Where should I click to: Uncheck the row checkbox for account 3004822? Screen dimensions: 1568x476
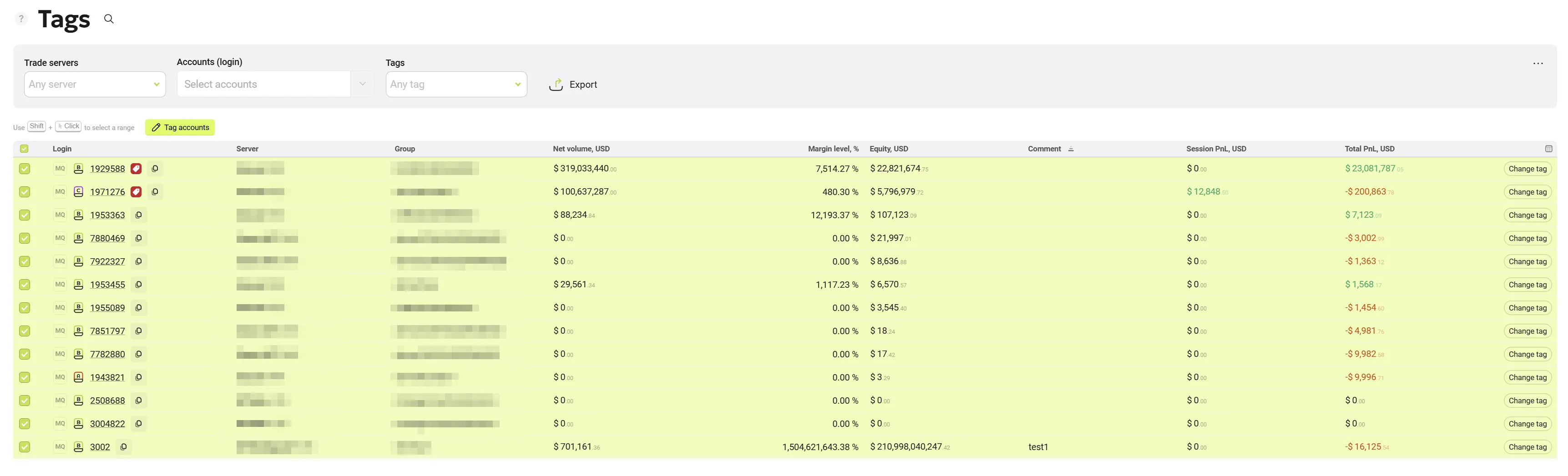(x=25, y=424)
